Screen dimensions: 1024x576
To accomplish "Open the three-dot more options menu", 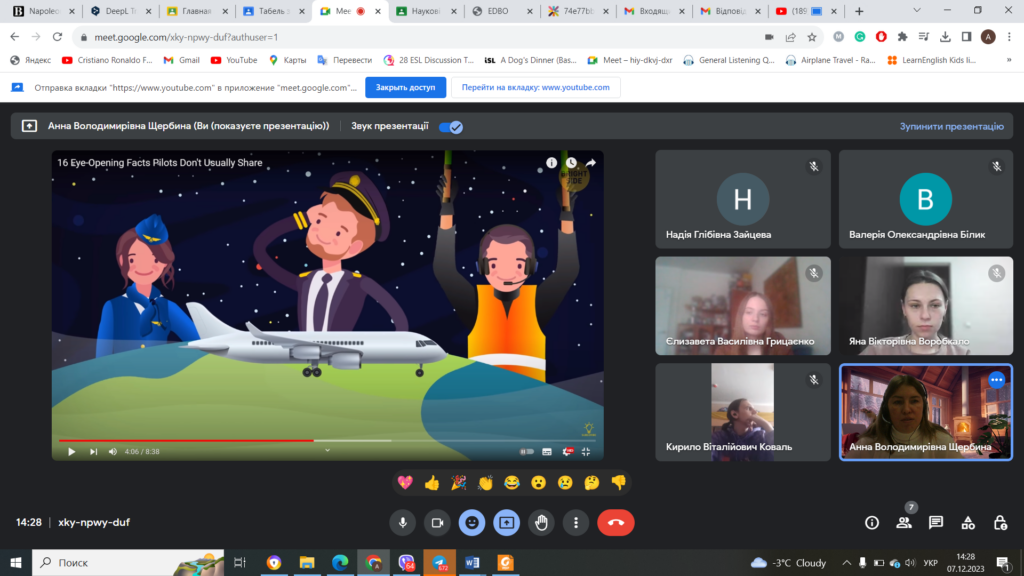I will coord(575,522).
